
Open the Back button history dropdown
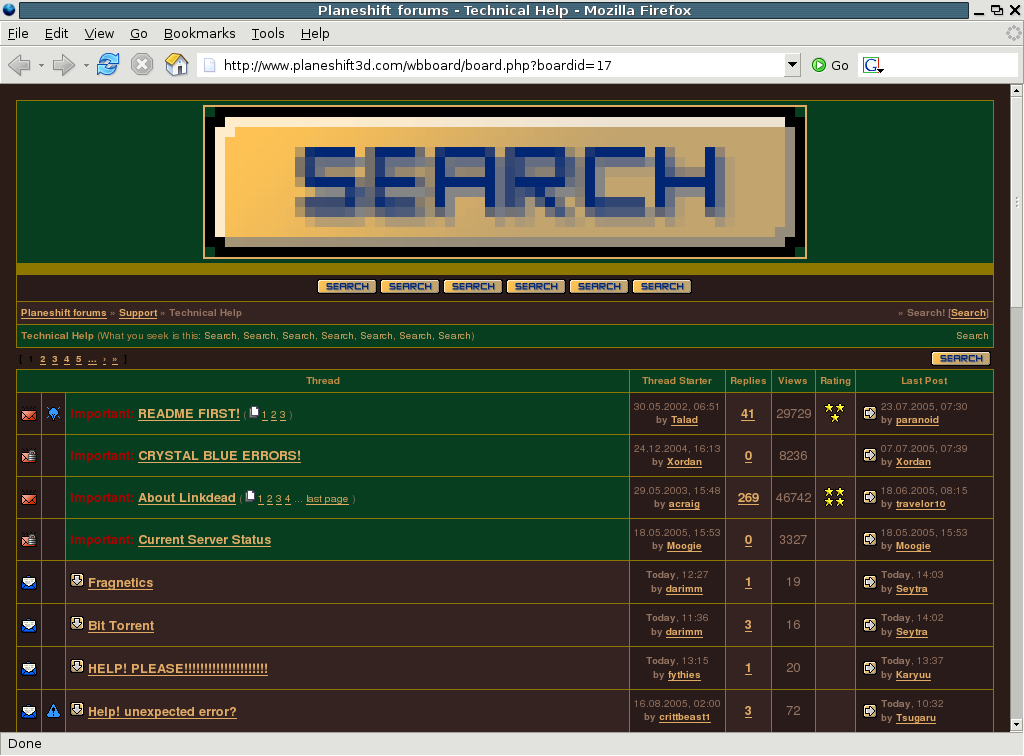(41, 65)
